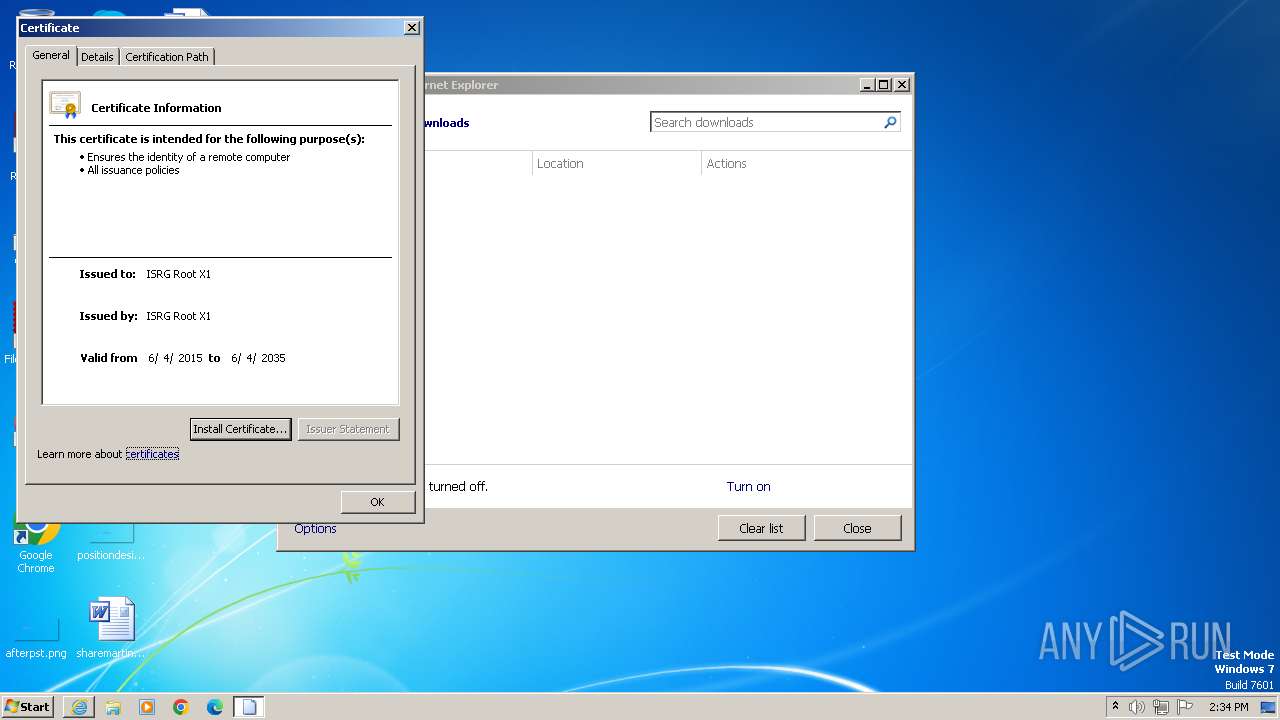Open Google Chrome desktop shortcut
The height and width of the screenshot is (720, 1280).
36,545
